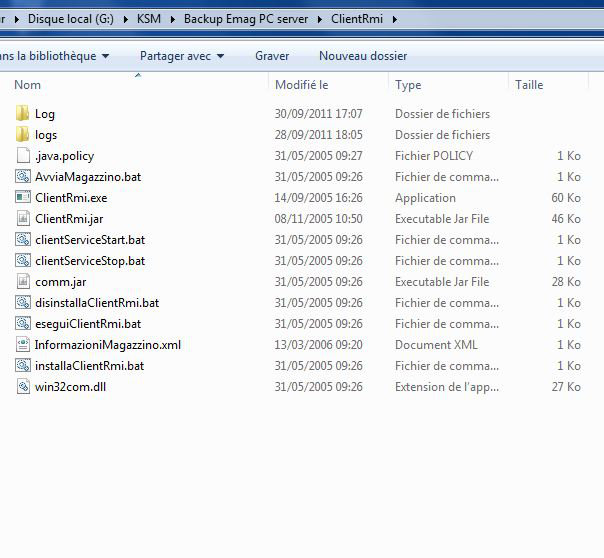Open the Partager avec dropdown
This screenshot has width=604, height=558.
(182, 56)
